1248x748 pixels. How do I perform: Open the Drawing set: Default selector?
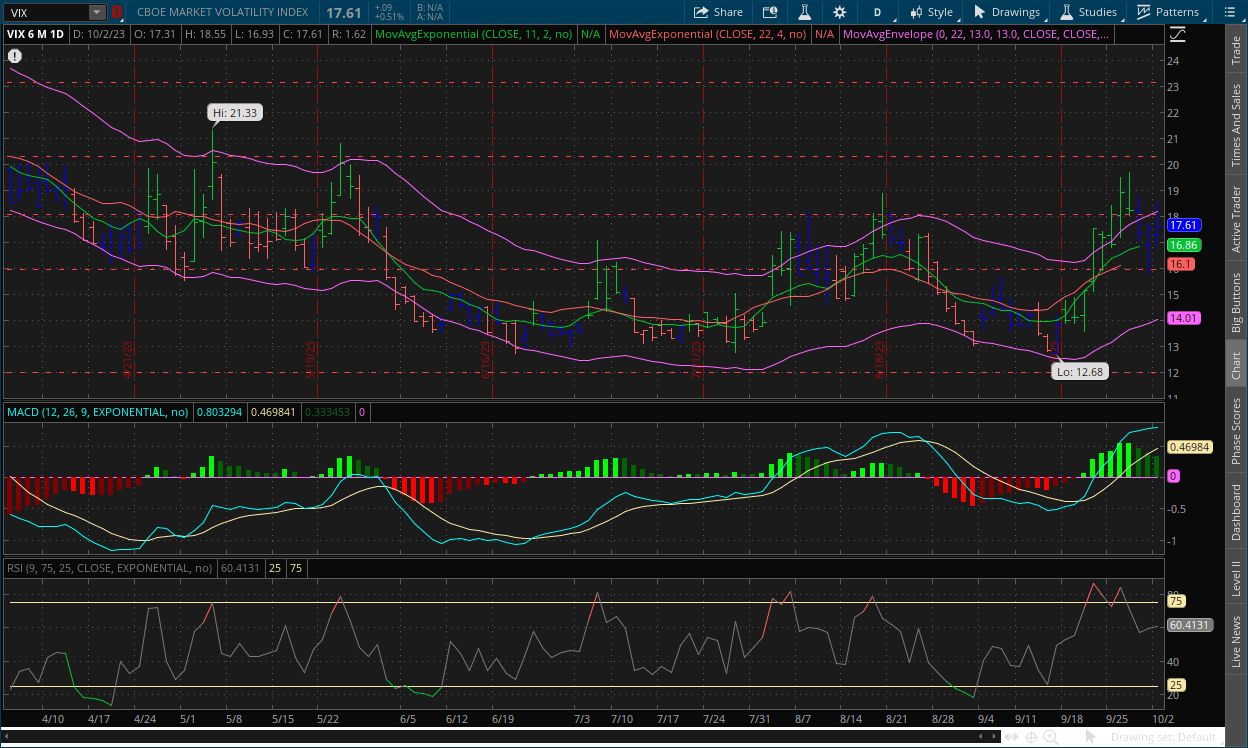pyautogui.click(x=1162, y=738)
